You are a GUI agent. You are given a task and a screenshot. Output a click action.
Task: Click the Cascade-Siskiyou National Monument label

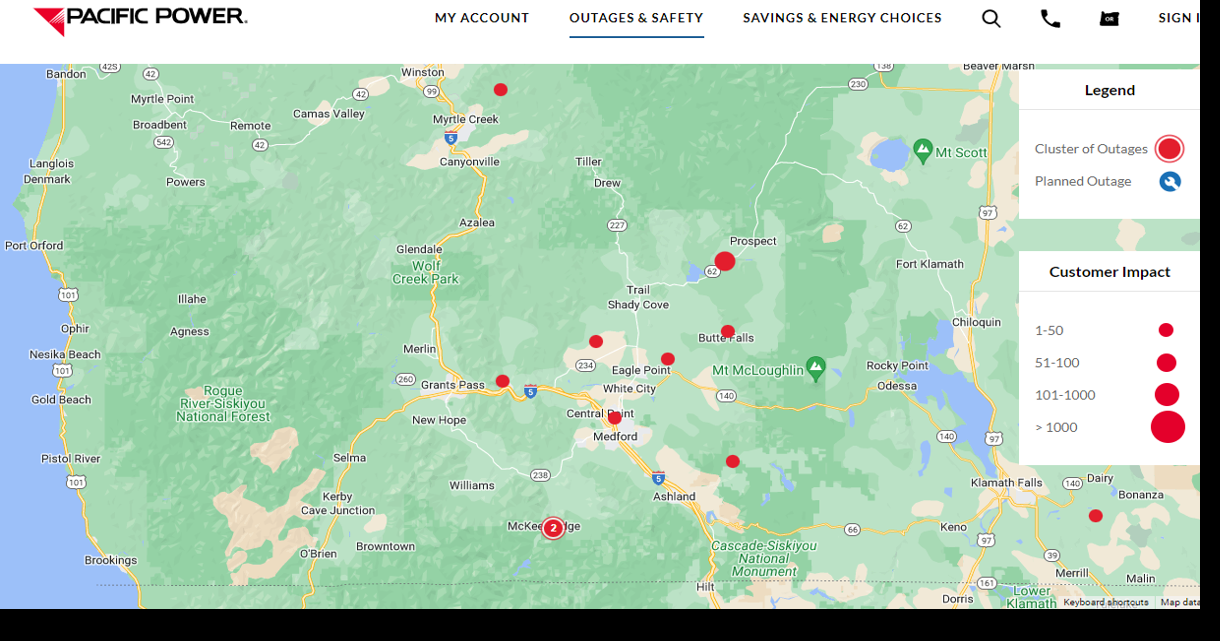click(764, 559)
